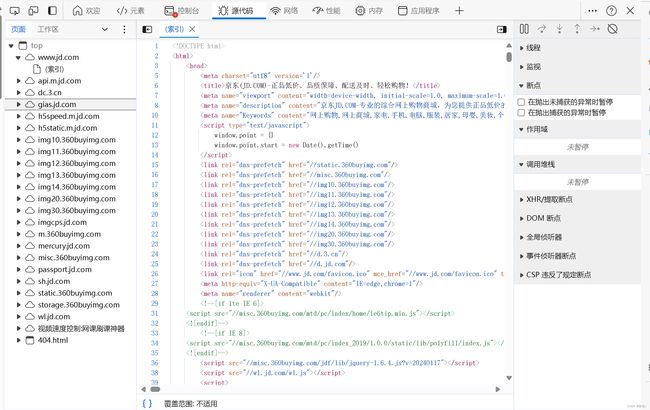Expand the passport.jd.com node
Viewport: 650px width, 410px height.
[x=19, y=269]
